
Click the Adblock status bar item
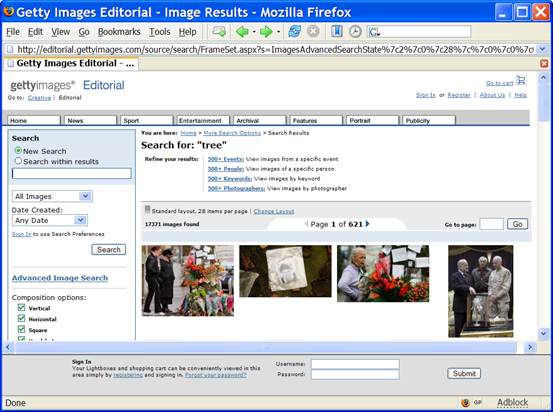click(512, 402)
